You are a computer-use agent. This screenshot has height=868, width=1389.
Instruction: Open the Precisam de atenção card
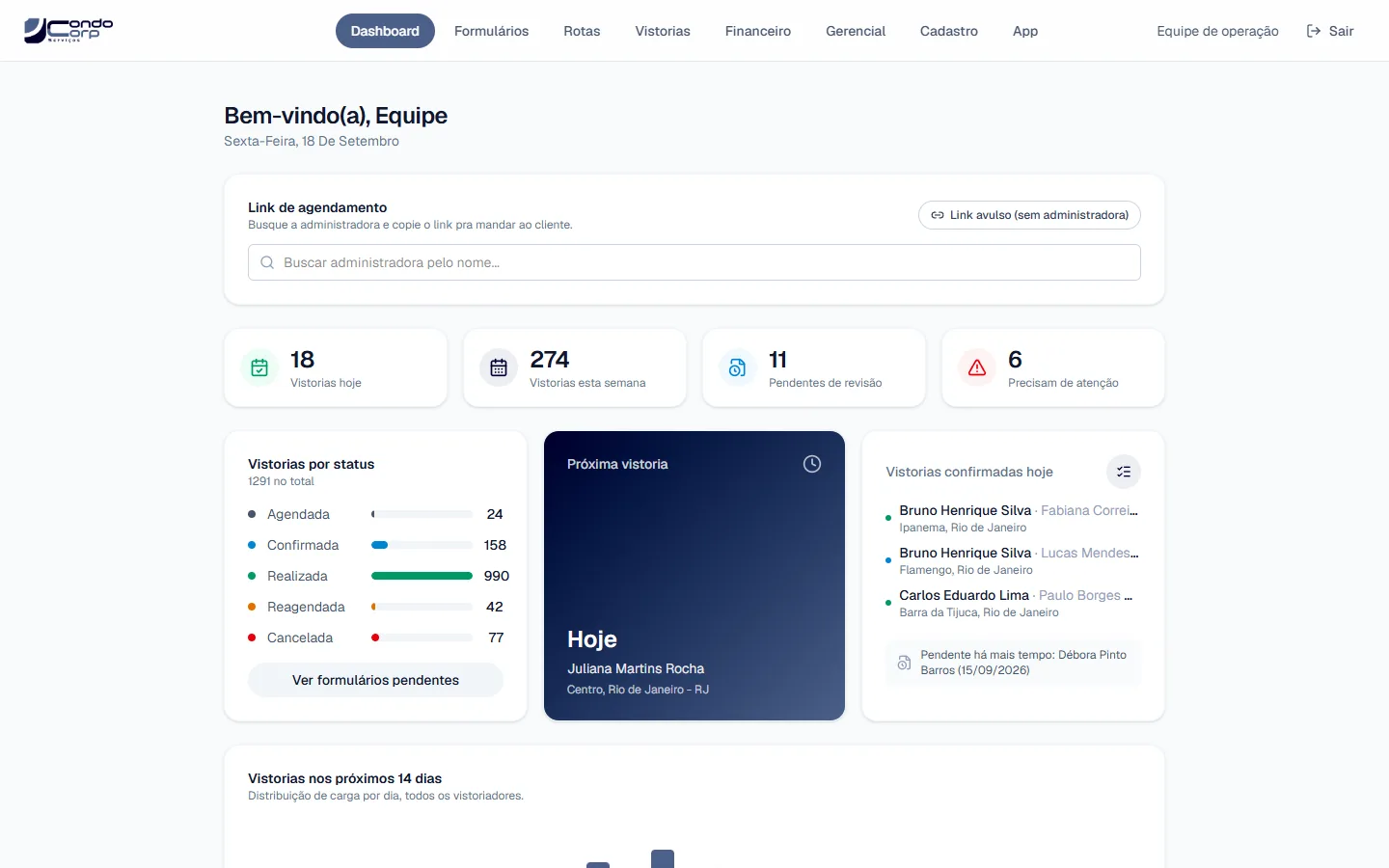1053,367
